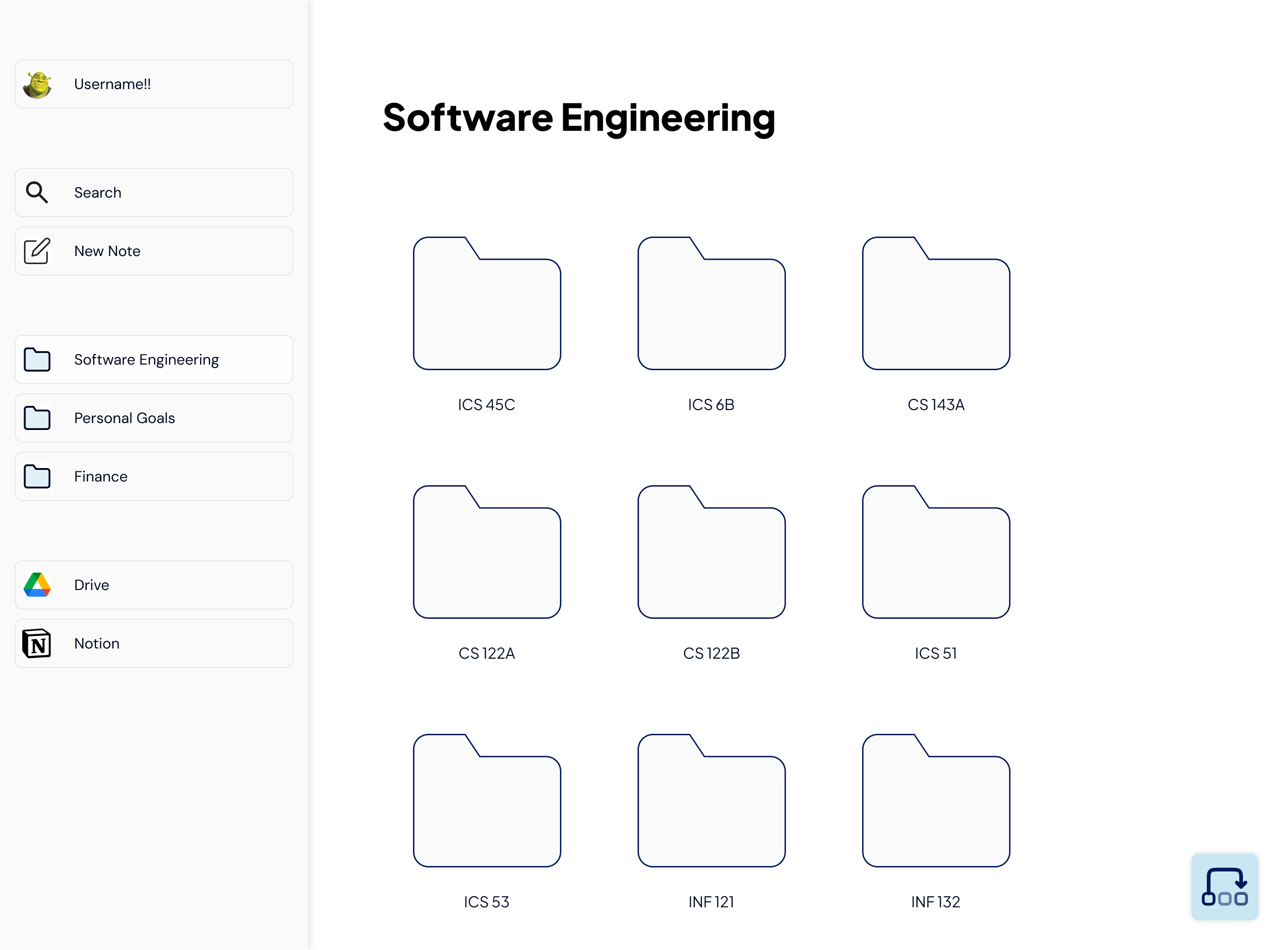Open the CS 143A folder

click(936, 303)
